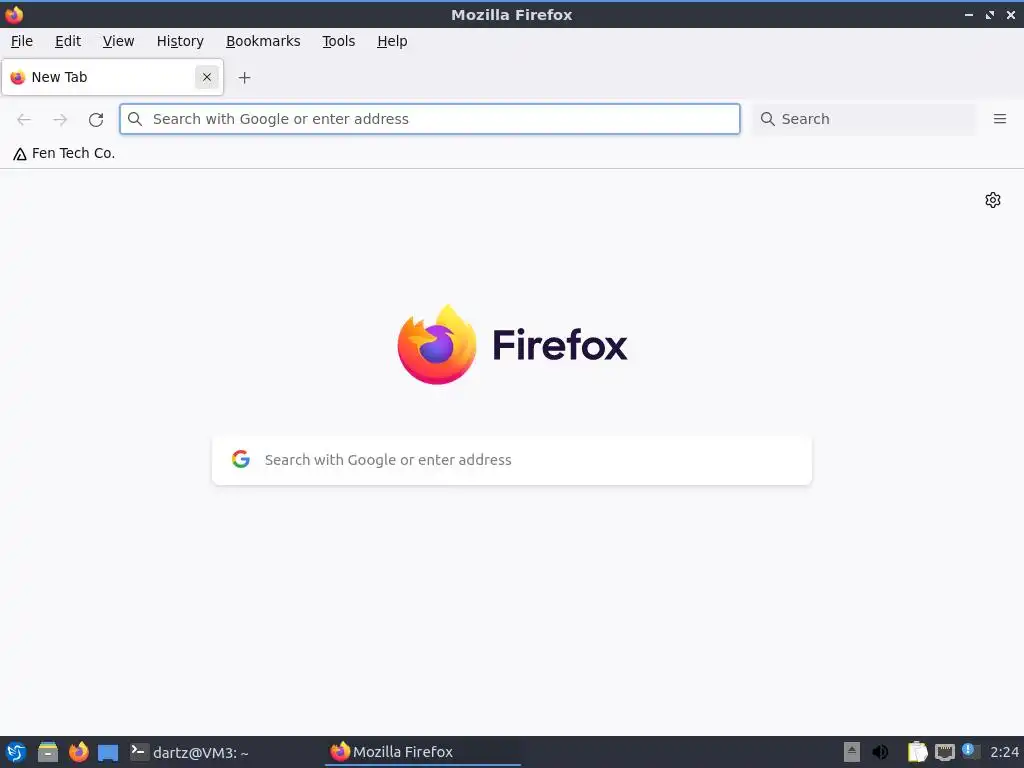Click the forward navigation arrow
The height and width of the screenshot is (768, 1024).
click(60, 119)
